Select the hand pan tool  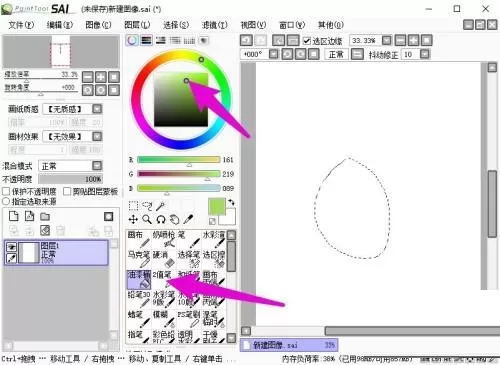[x=174, y=219]
